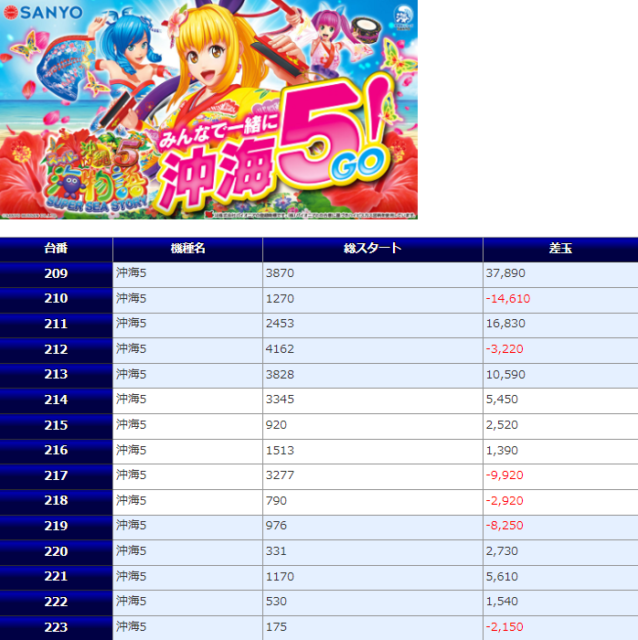Open the 沖海5 GO promotional banner image
Viewport: 638px width, 640px height.
pos(209,109)
